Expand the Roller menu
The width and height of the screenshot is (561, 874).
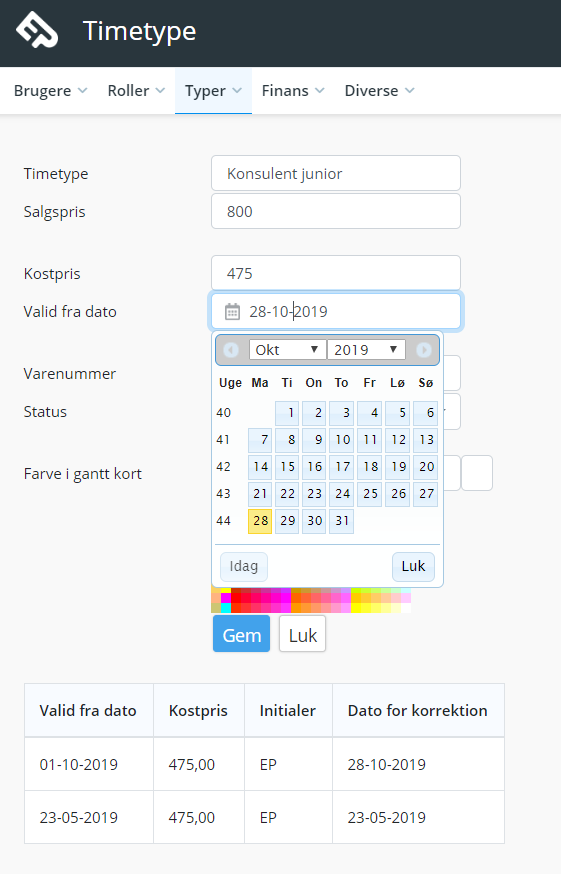(x=136, y=91)
